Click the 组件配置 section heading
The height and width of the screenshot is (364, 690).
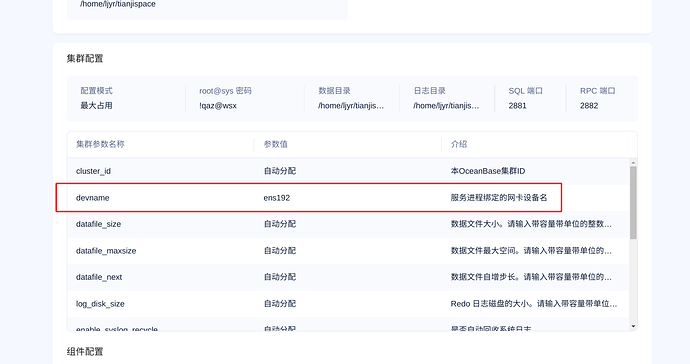coord(85,352)
